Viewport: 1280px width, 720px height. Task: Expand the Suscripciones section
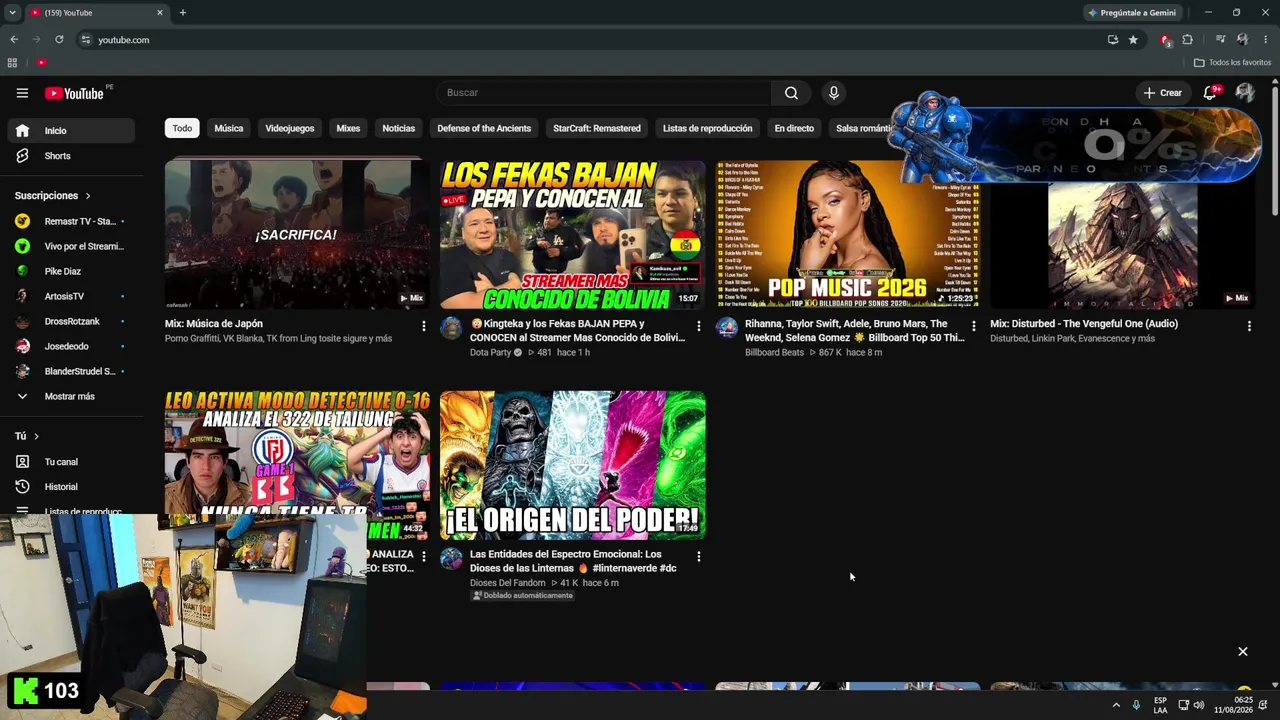pyautogui.click(x=52, y=196)
